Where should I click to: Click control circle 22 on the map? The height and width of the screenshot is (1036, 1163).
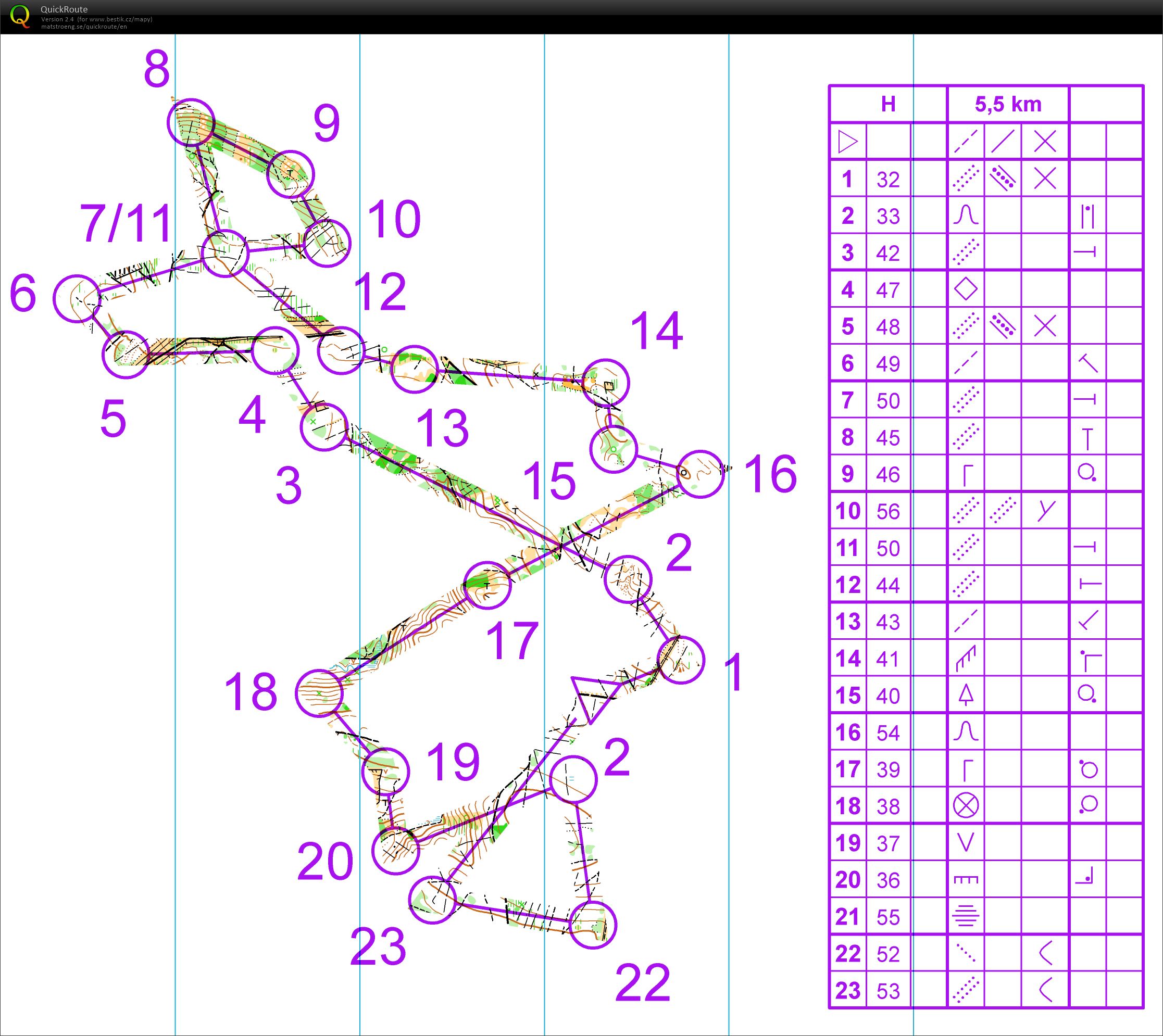click(x=593, y=925)
